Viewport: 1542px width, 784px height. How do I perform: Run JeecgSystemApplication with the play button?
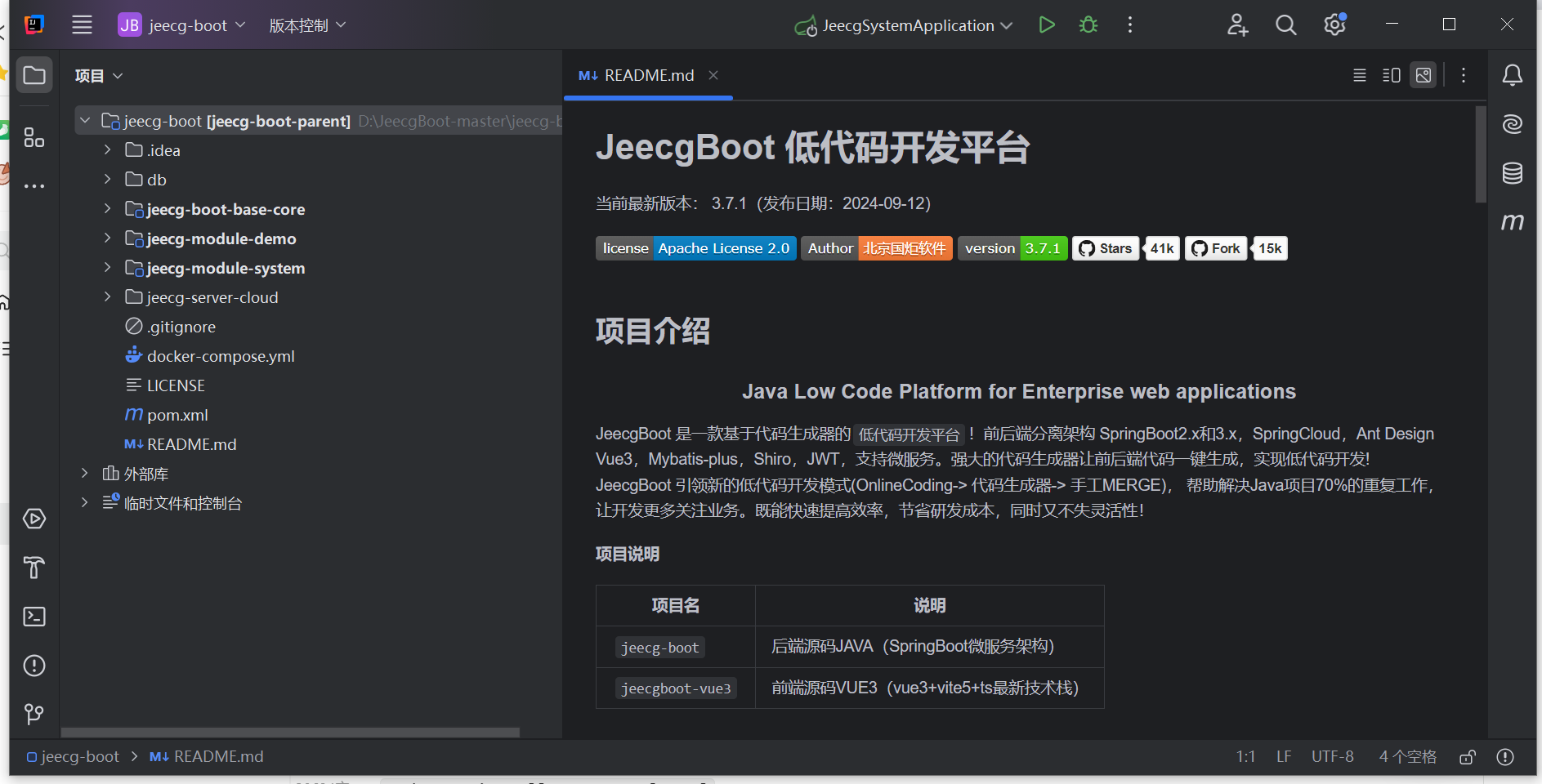point(1046,25)
